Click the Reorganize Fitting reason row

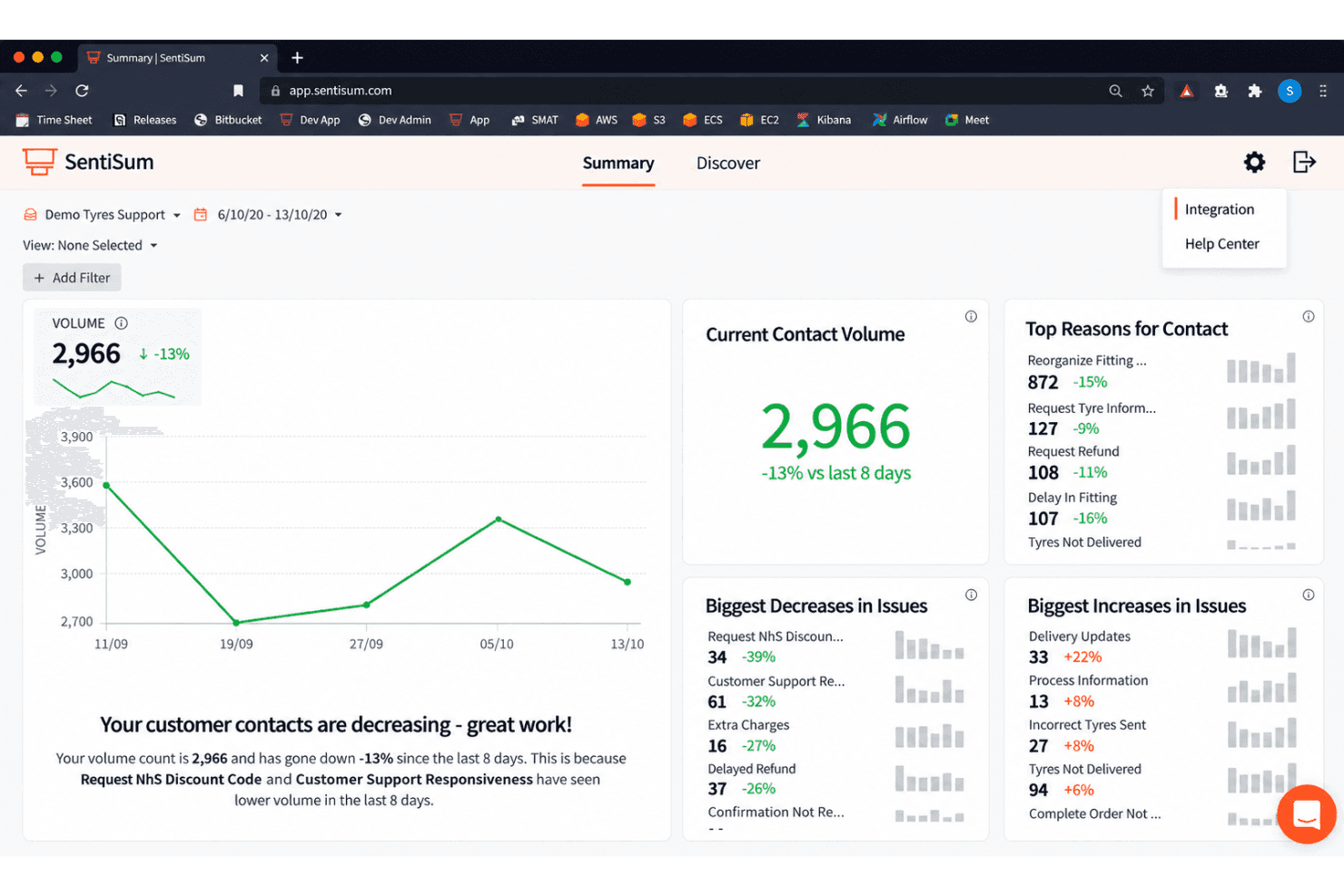click(x=1161, y=371)
